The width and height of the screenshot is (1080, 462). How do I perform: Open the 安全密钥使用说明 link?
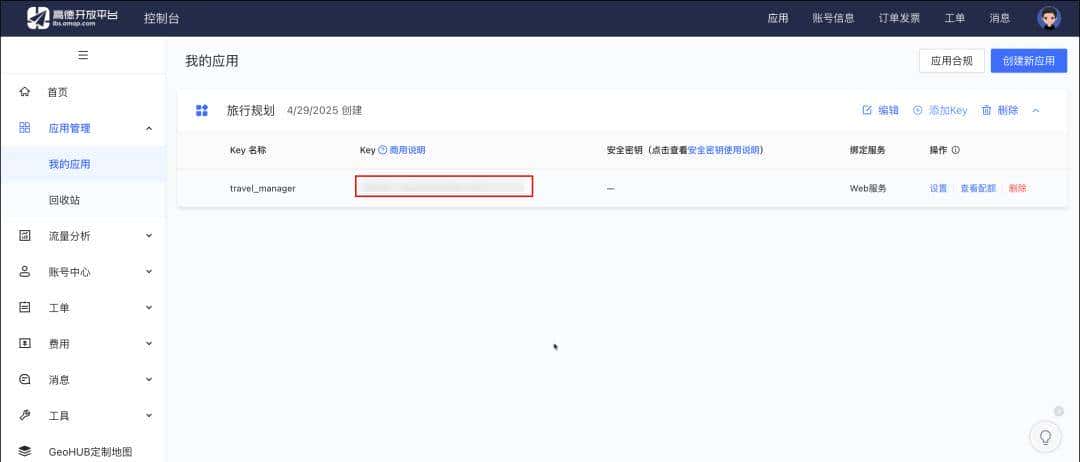(723, 149)
